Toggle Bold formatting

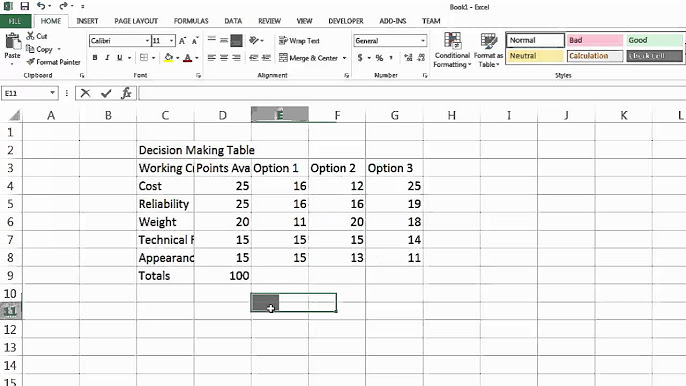click(x=95, y=58)
